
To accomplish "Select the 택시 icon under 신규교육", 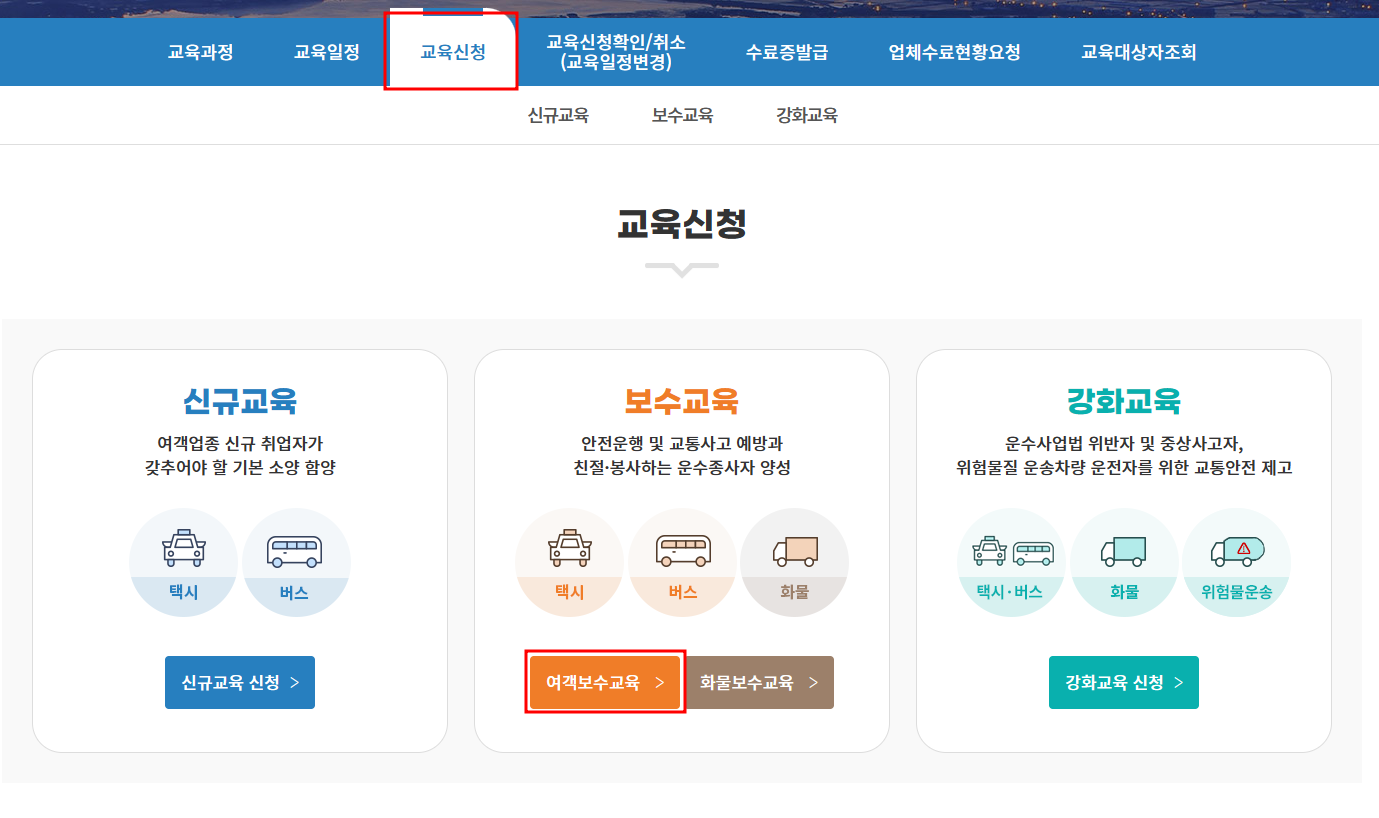I will point(184,560).
